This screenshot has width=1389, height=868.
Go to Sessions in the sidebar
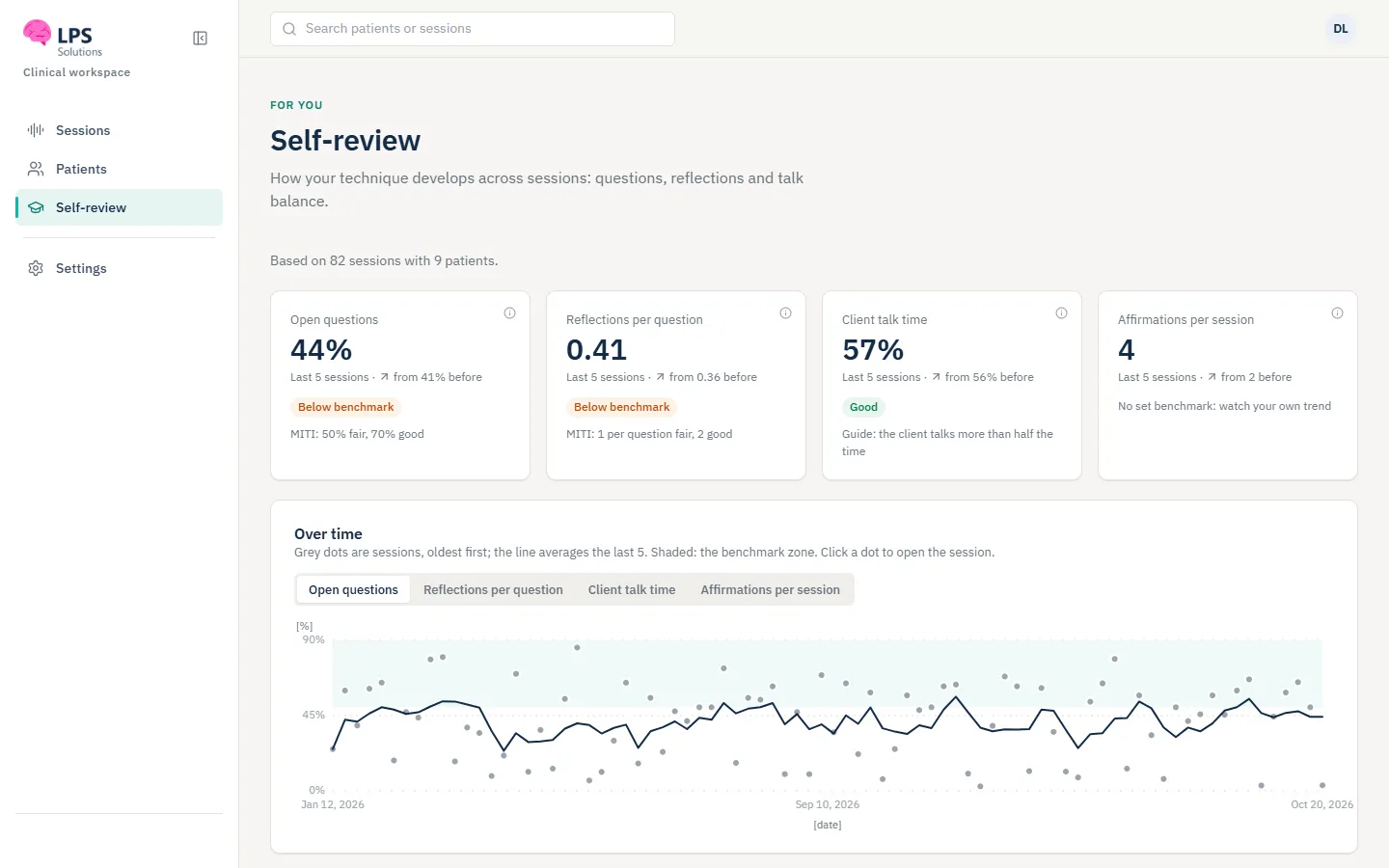coord(120,130)
